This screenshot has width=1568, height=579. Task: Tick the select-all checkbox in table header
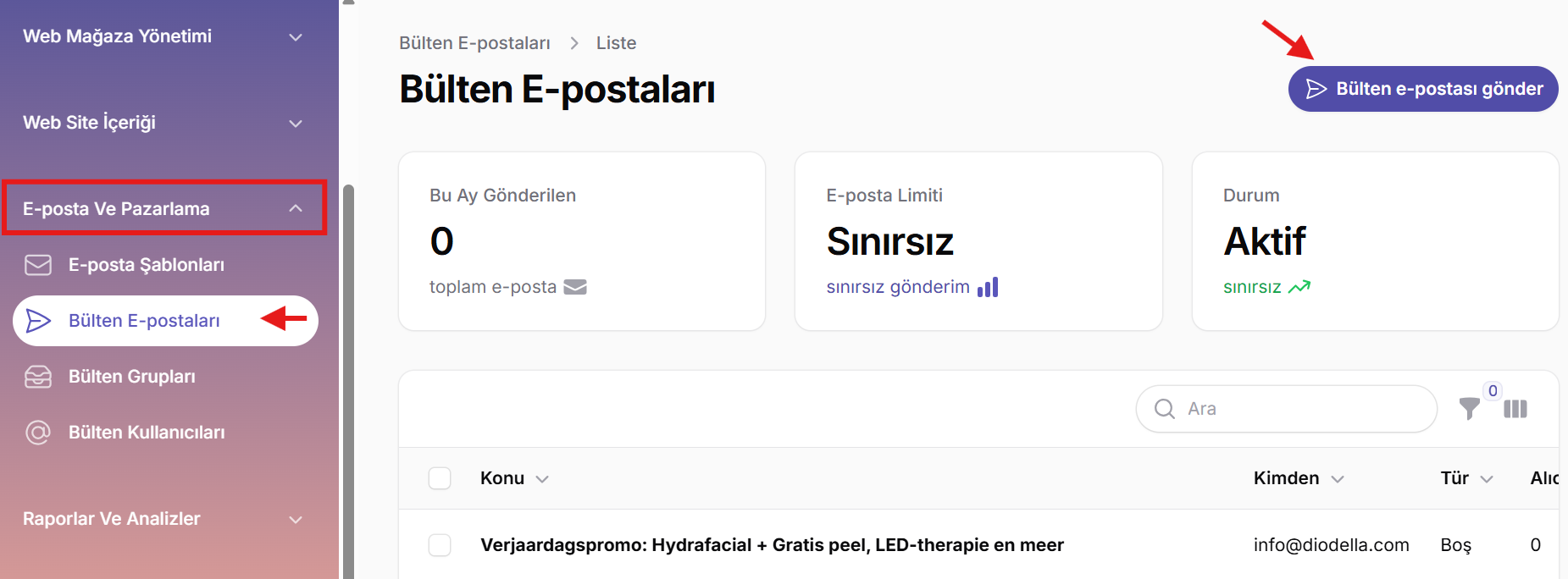[x=440, y=478]
